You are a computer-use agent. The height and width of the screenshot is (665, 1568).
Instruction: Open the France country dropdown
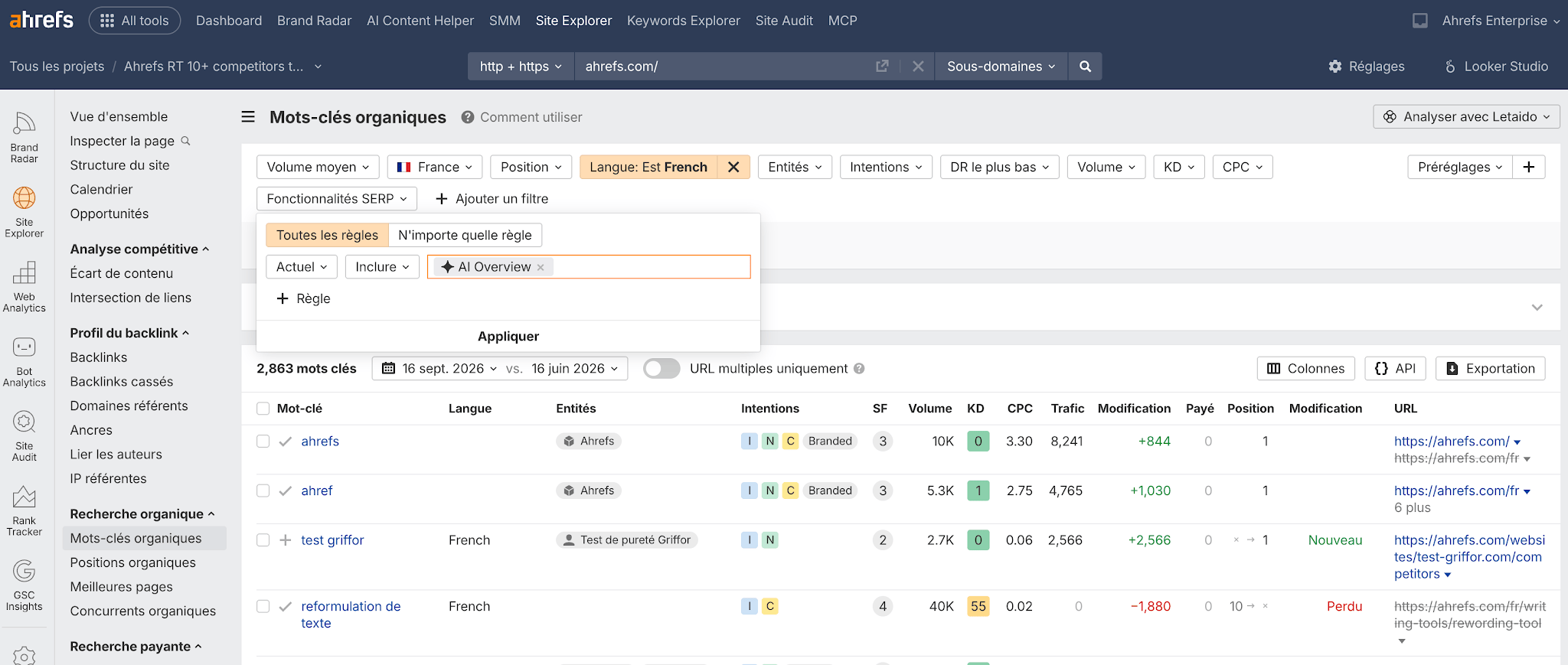[x=435, y=167]
